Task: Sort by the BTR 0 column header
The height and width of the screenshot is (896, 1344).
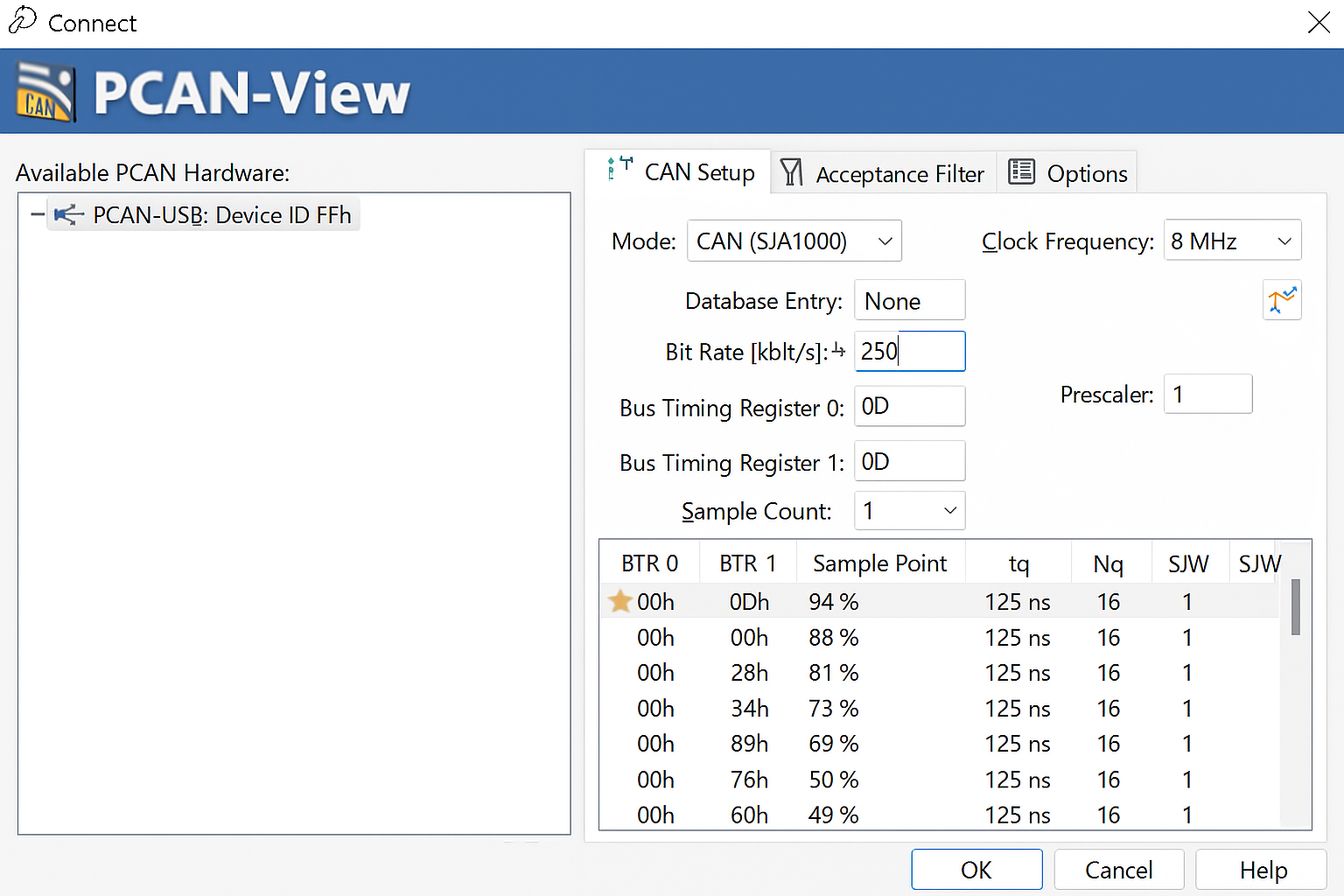Action: tap(649, 563)
